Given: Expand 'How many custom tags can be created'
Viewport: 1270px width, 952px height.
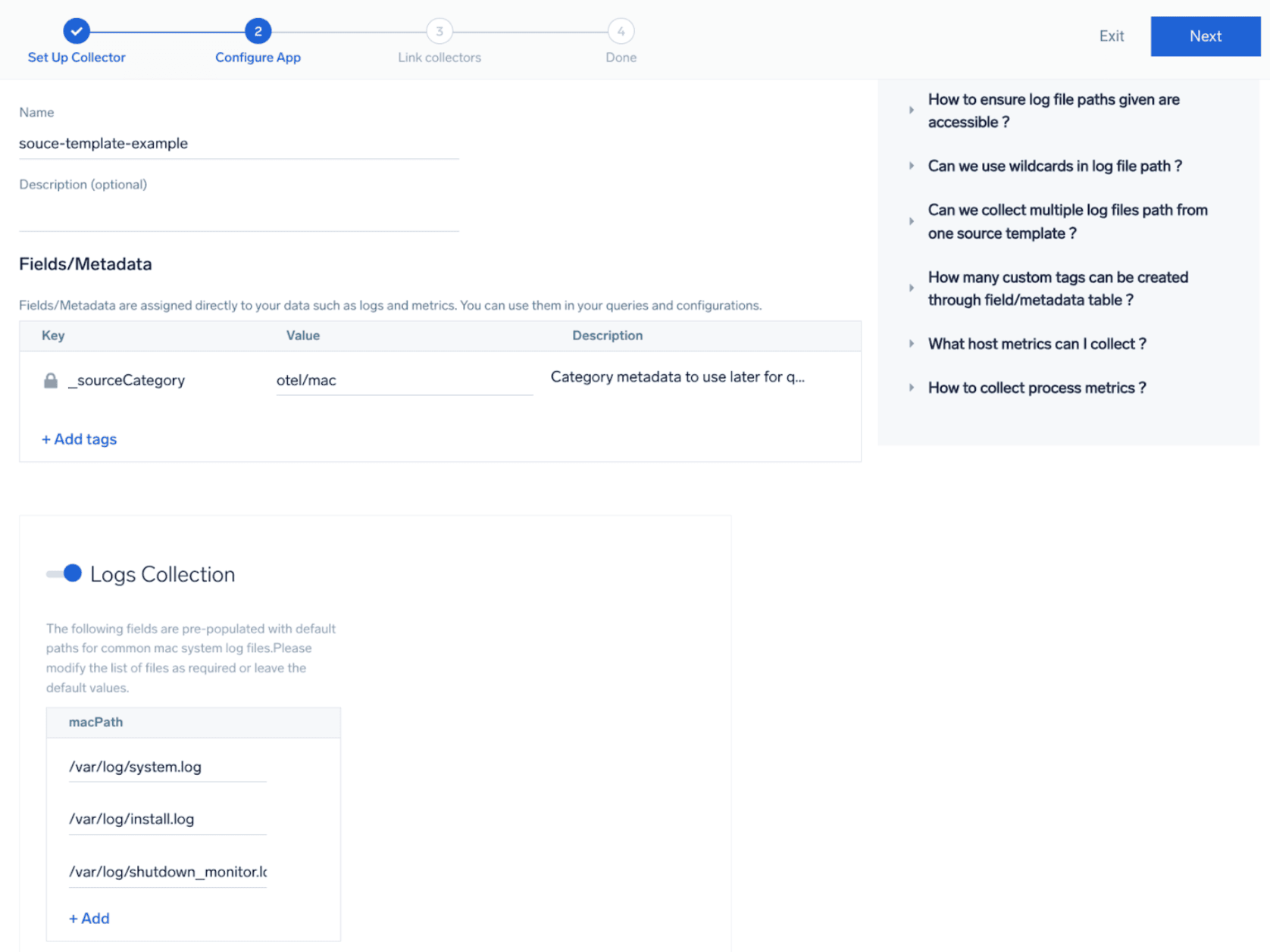Looking at the screenshot, I should 912,288.
